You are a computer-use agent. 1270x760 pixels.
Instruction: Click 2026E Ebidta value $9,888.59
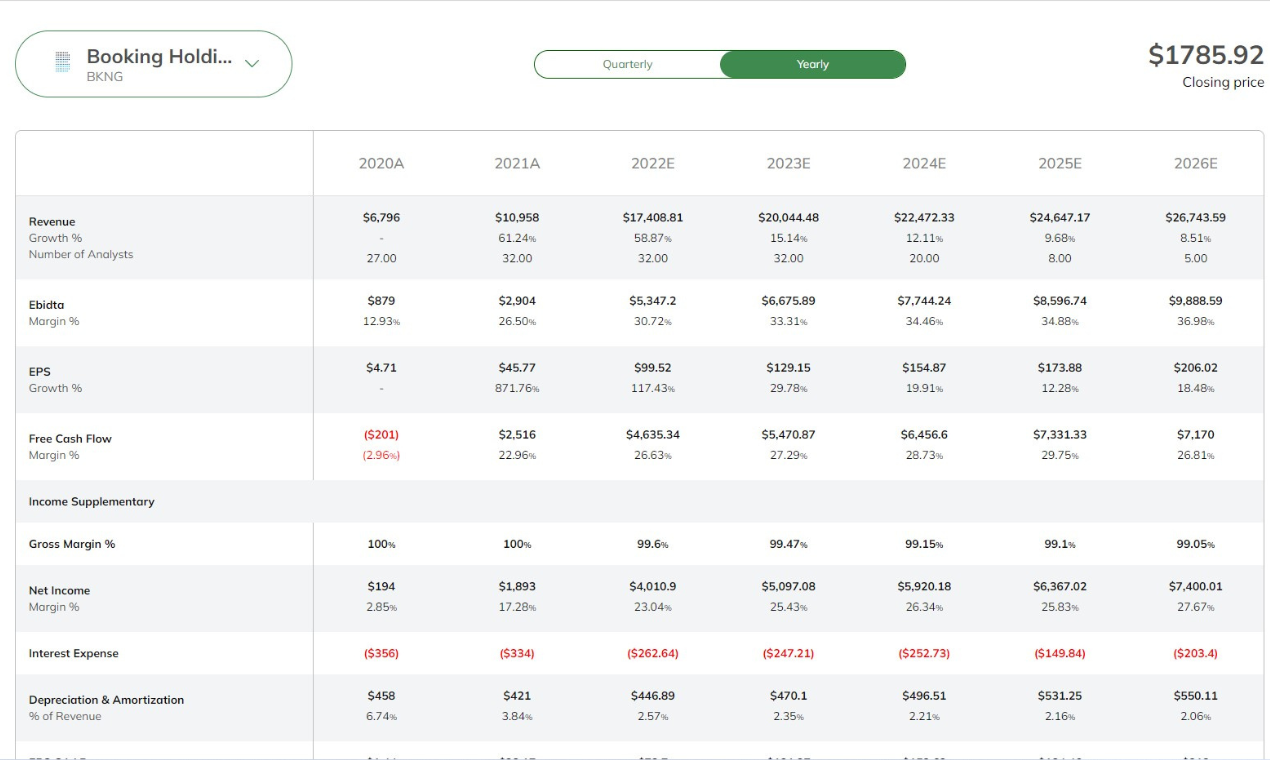click(x=1195, y=301)
